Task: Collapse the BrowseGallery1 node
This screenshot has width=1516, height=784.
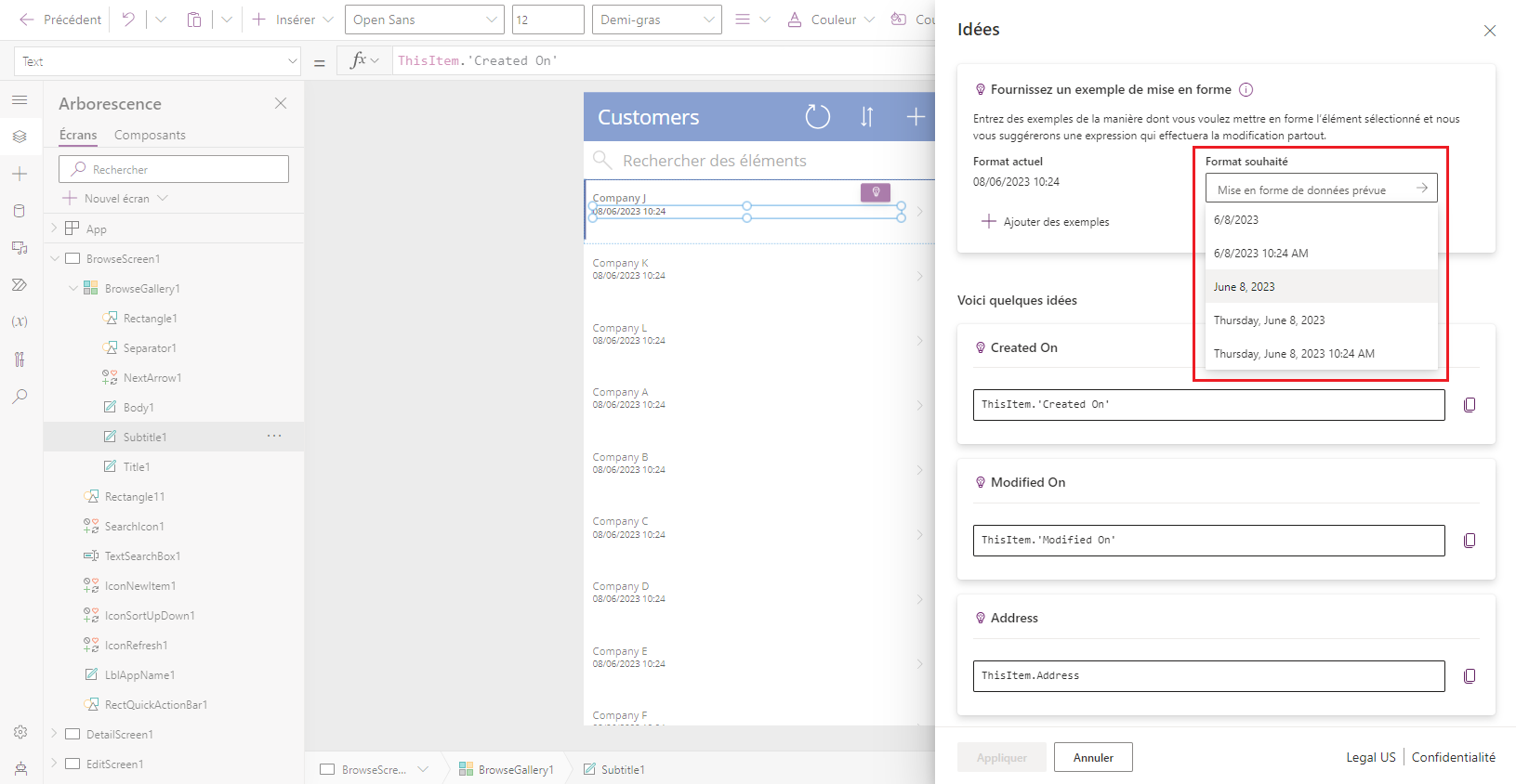Action: click(x=73, y=288)
